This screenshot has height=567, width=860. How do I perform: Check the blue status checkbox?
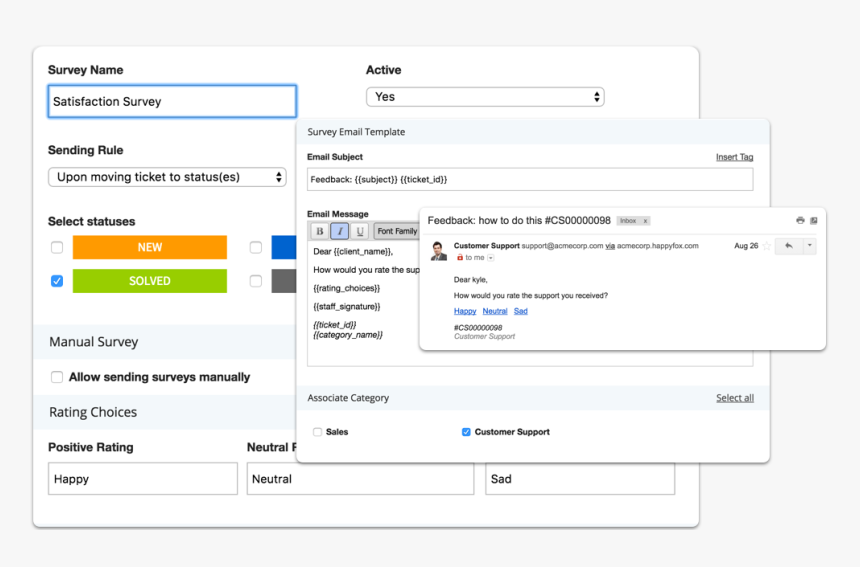[256, 247]
